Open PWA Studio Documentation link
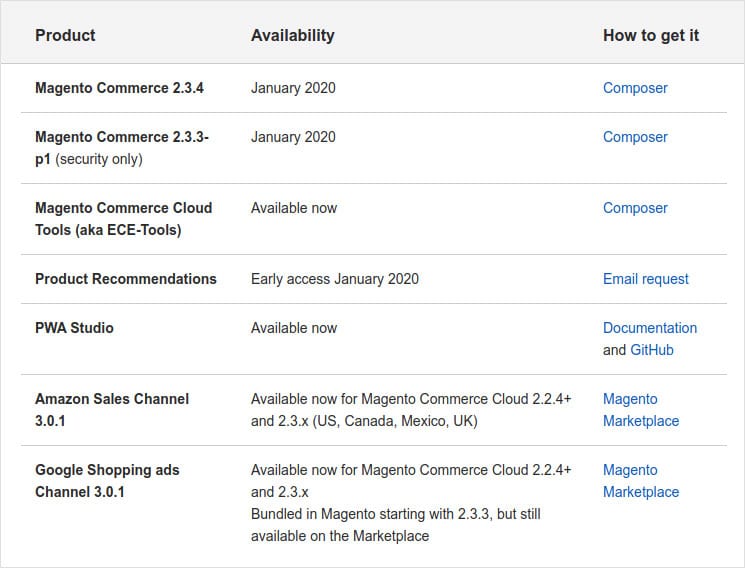The height and width of the screenshot is (568, 745). [650, 327]
